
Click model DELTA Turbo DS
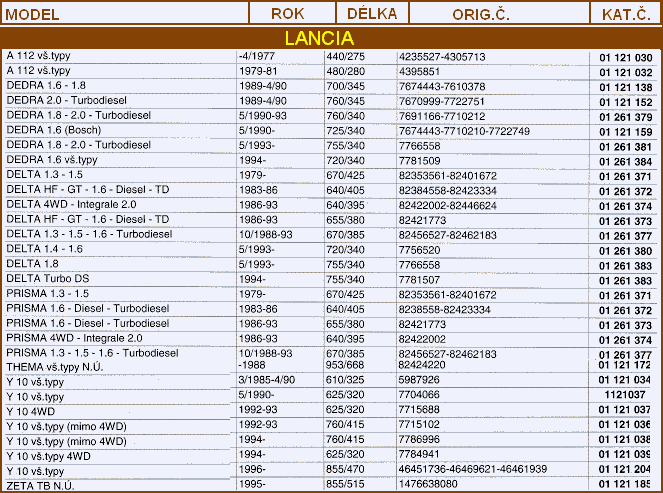48,278
